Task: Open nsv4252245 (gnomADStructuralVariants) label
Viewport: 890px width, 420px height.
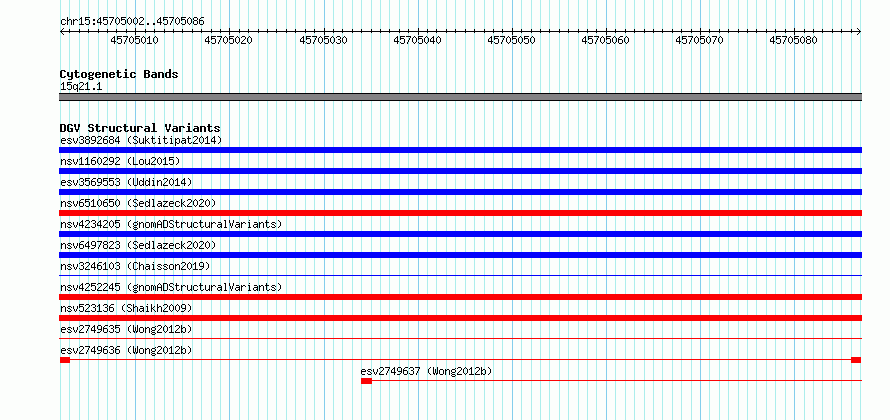Action: (x=171, y=287)
